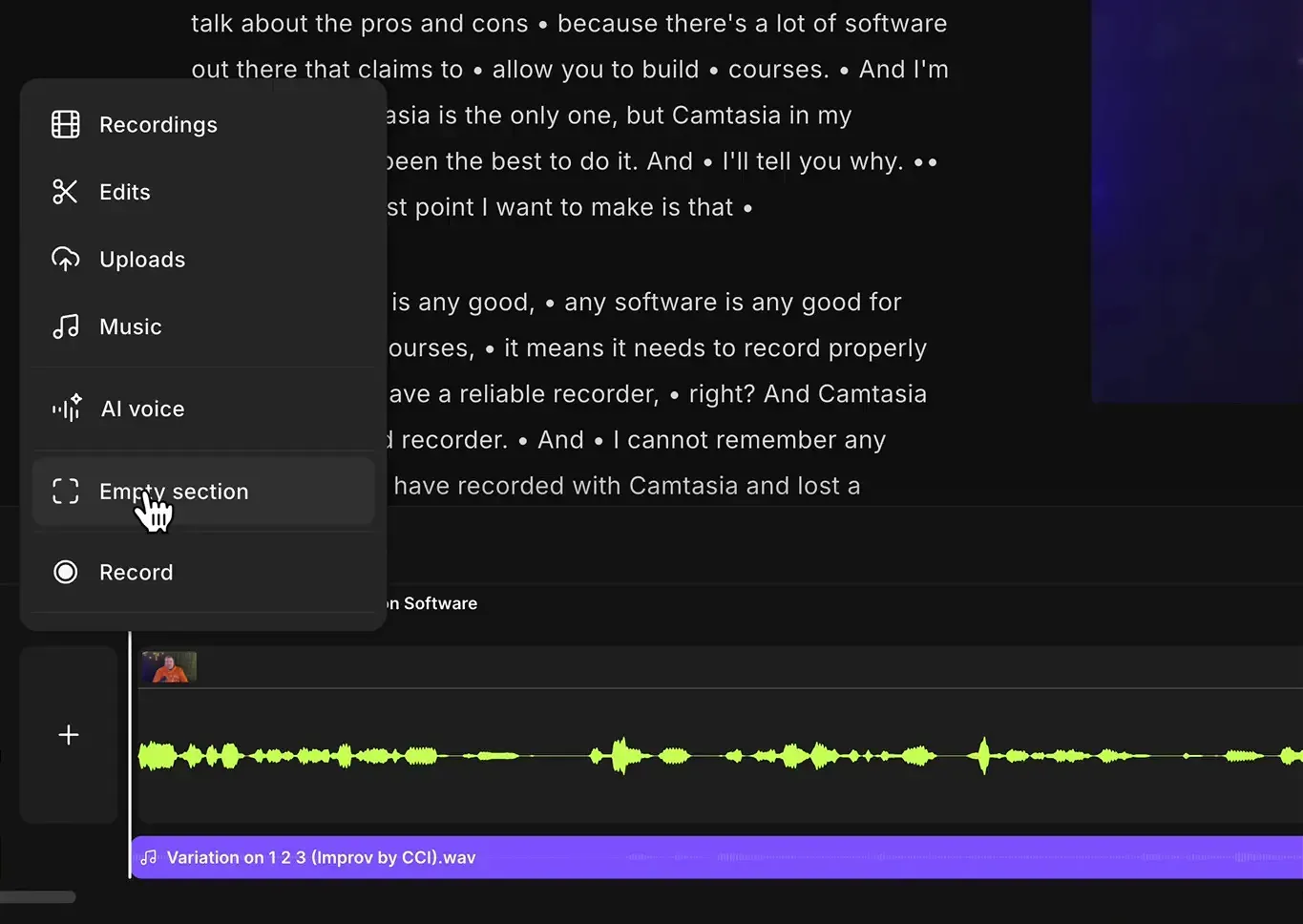1303x924 pixels.
Task: Select the Recordings menu entry
Action: (158, 123)
